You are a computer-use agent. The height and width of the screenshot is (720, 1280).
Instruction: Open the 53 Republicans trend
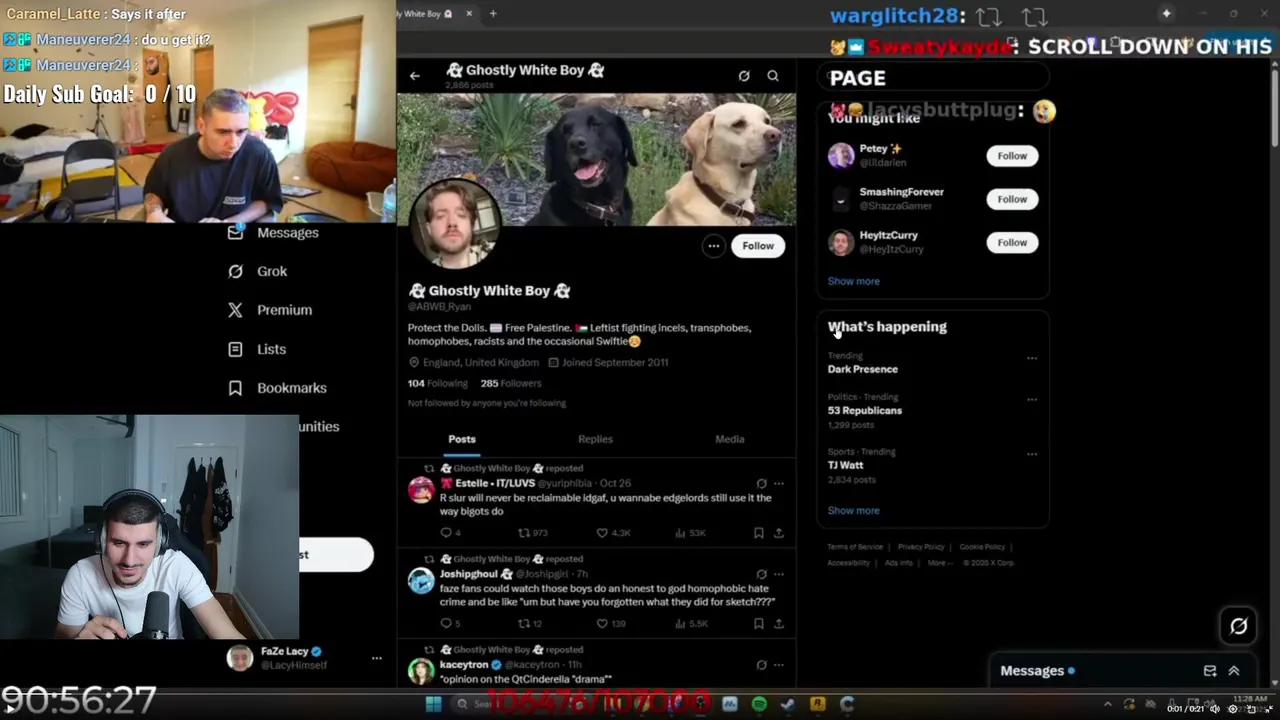pos(864,411)
